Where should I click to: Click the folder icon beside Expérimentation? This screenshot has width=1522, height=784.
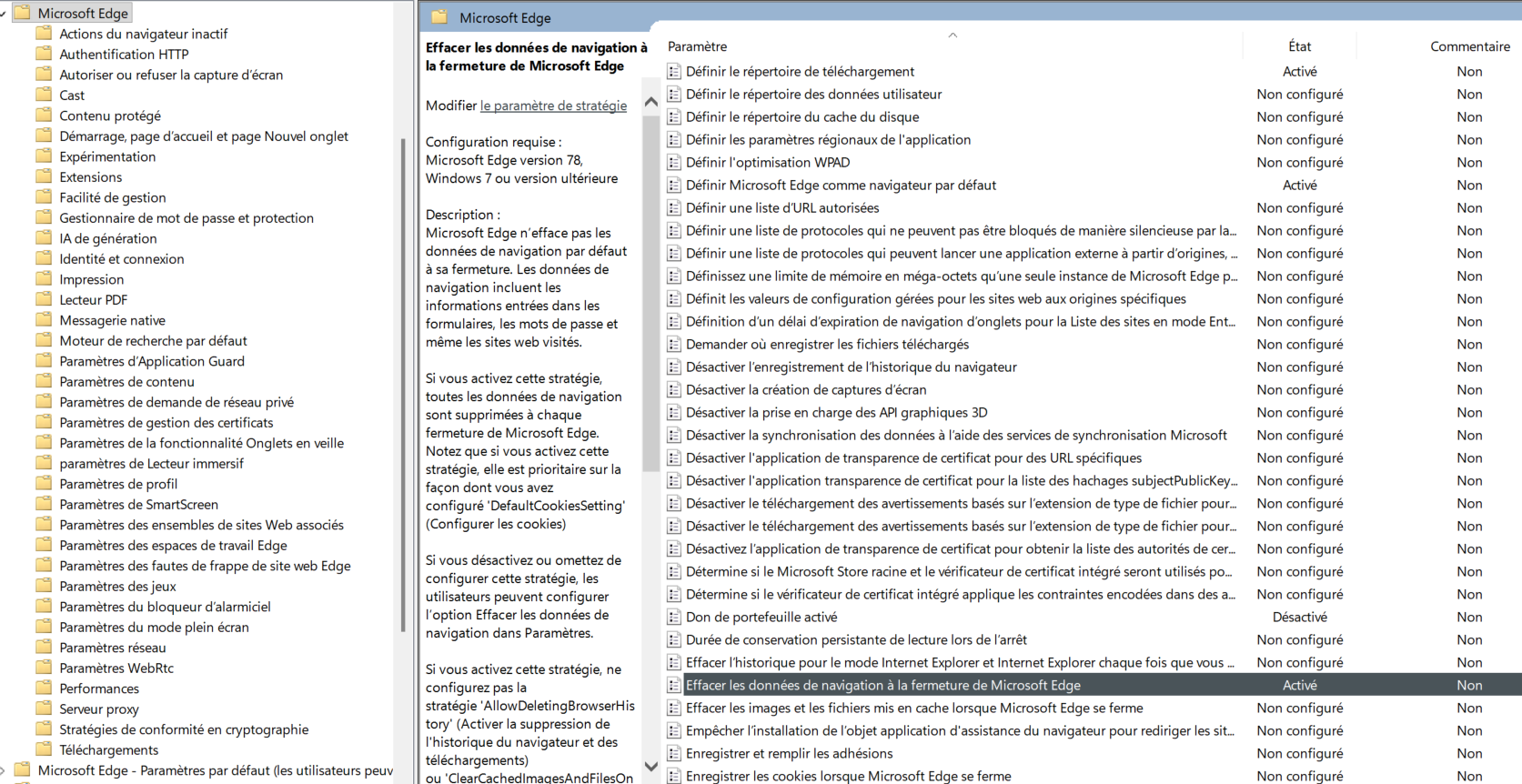click(x=44, y=156)
